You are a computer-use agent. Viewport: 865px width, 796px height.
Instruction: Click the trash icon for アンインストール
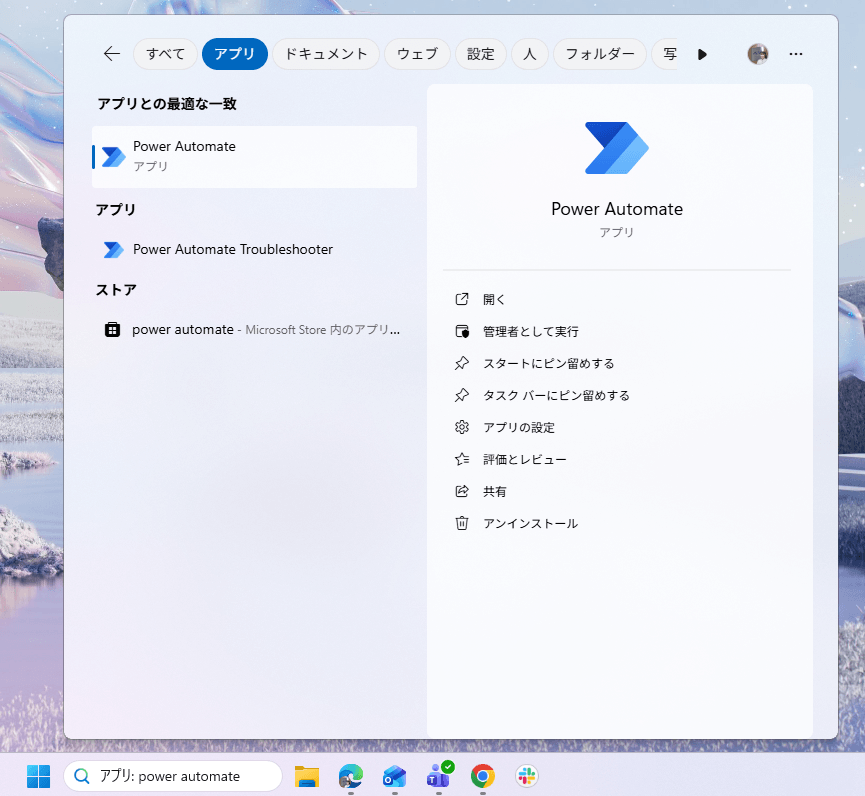tap(462, 523)
